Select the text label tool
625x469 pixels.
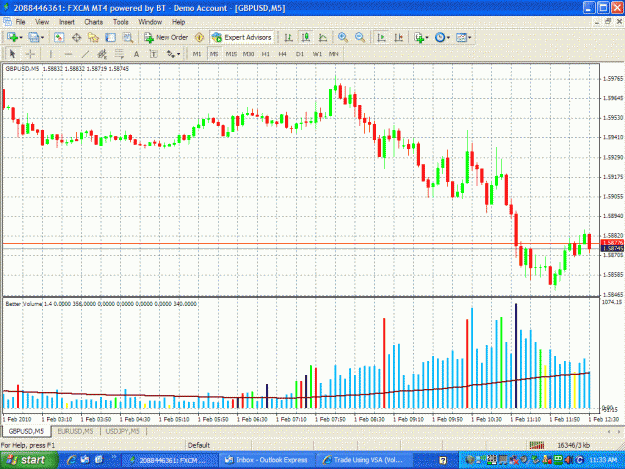[153, 54]
